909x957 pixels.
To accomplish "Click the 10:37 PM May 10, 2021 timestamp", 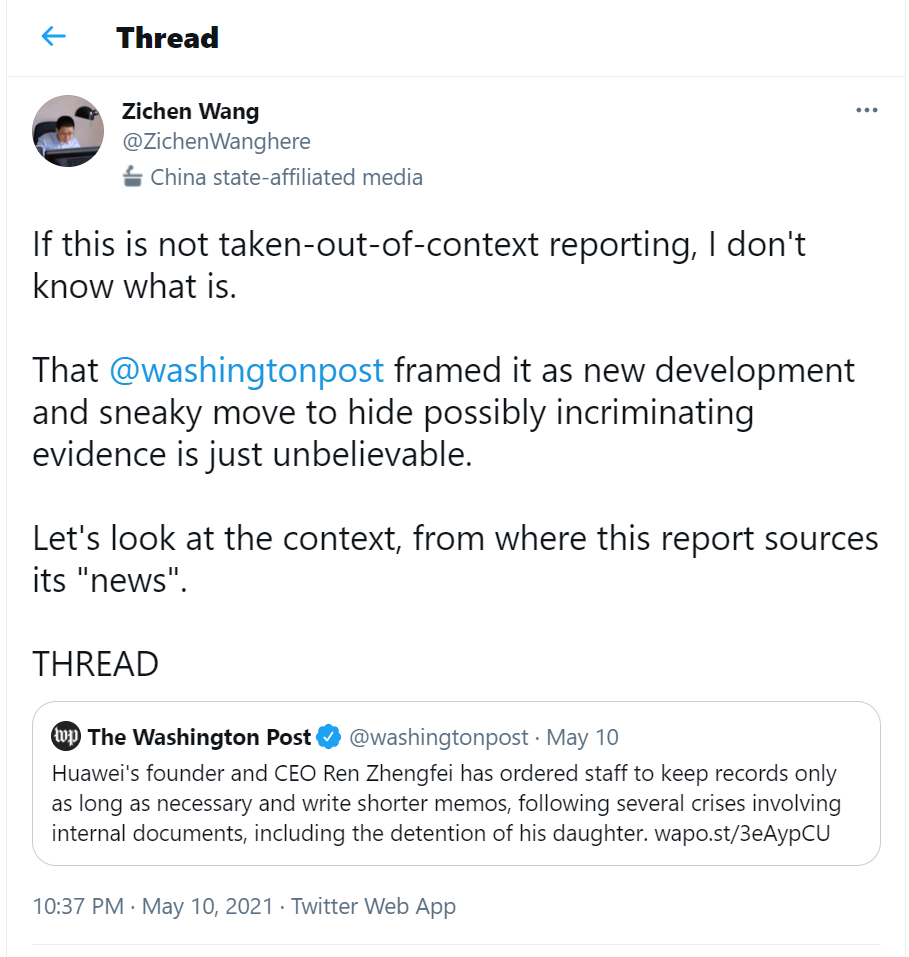I will (152, 907).
